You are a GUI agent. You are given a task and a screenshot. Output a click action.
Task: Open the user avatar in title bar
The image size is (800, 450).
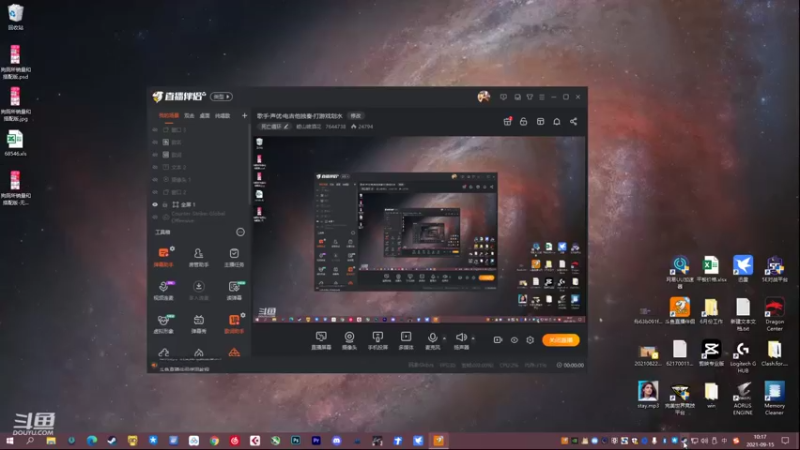[x=483, y=96]
